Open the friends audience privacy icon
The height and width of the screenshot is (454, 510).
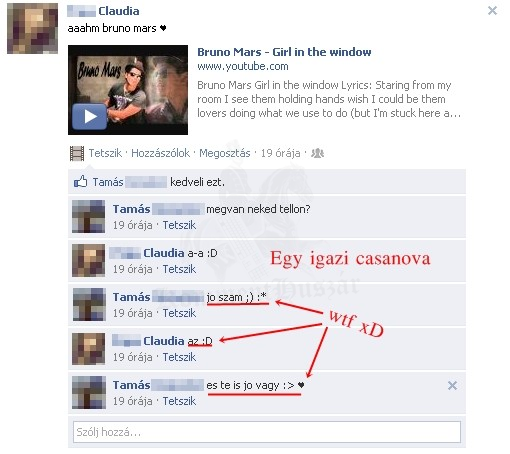point(317,153)
